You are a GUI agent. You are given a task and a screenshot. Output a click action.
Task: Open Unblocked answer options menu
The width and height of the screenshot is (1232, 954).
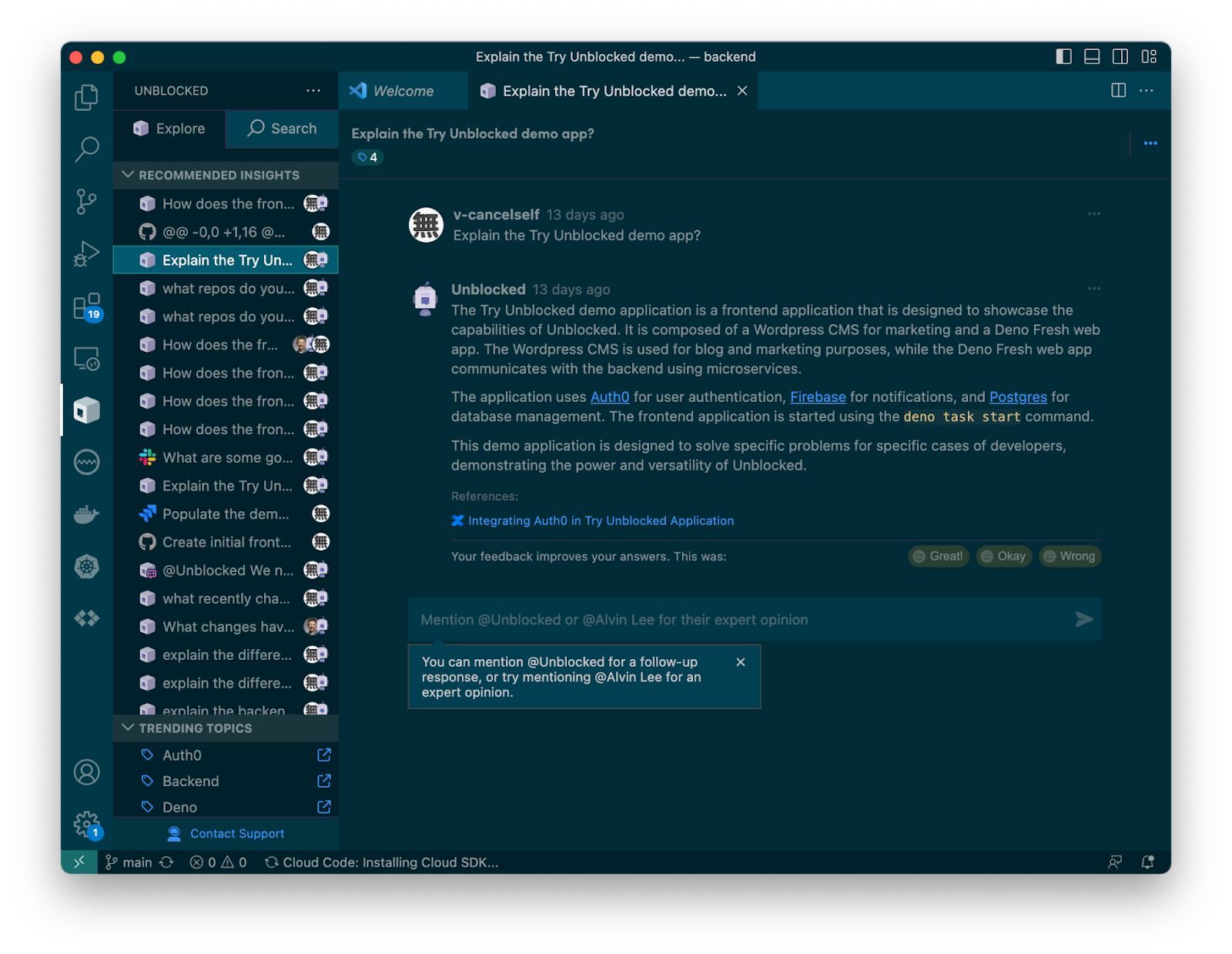coord(1093,289)
